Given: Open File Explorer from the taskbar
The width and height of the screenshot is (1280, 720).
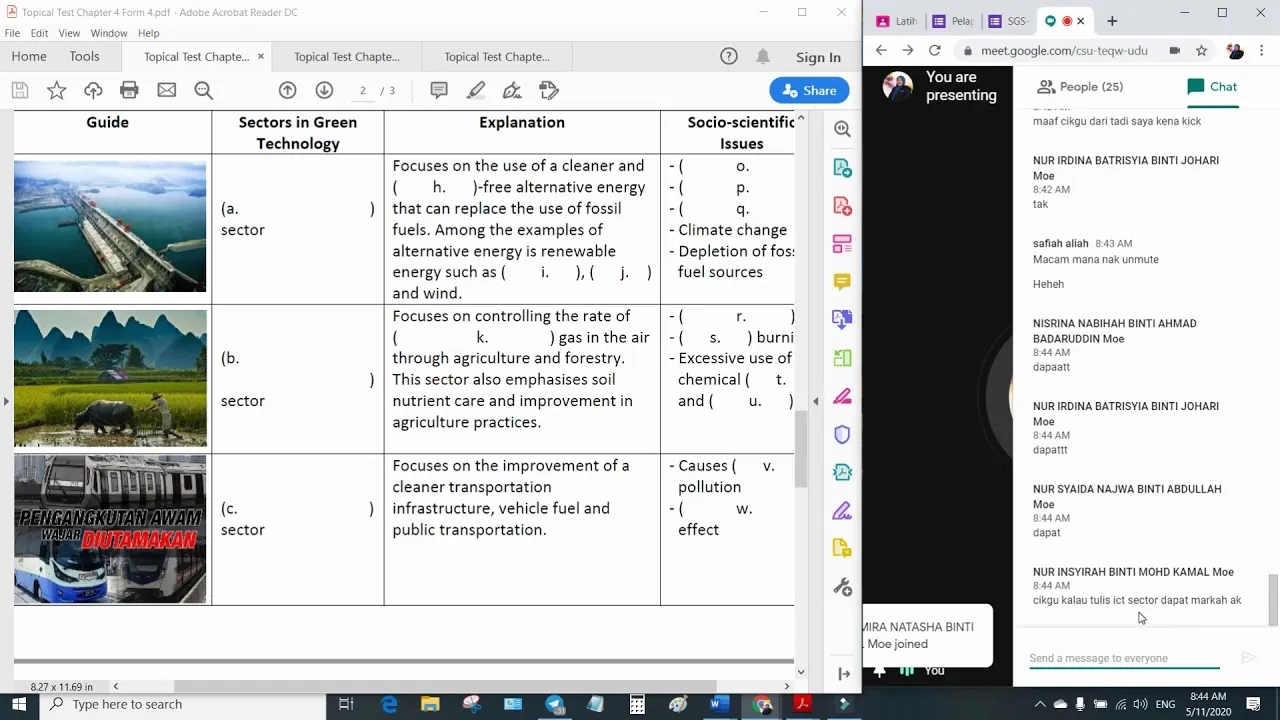Looking at the screenshot, I should (x=430, y=705).
